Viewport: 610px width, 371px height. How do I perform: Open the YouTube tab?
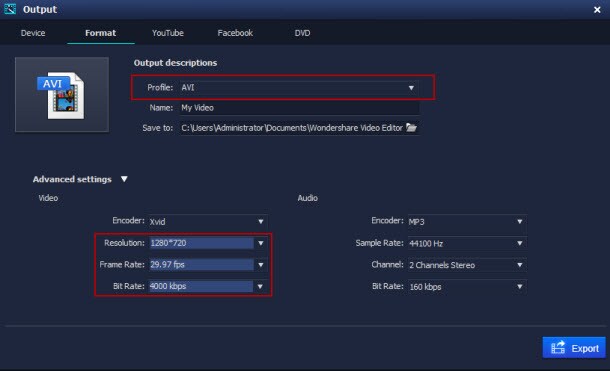(168, 33)
